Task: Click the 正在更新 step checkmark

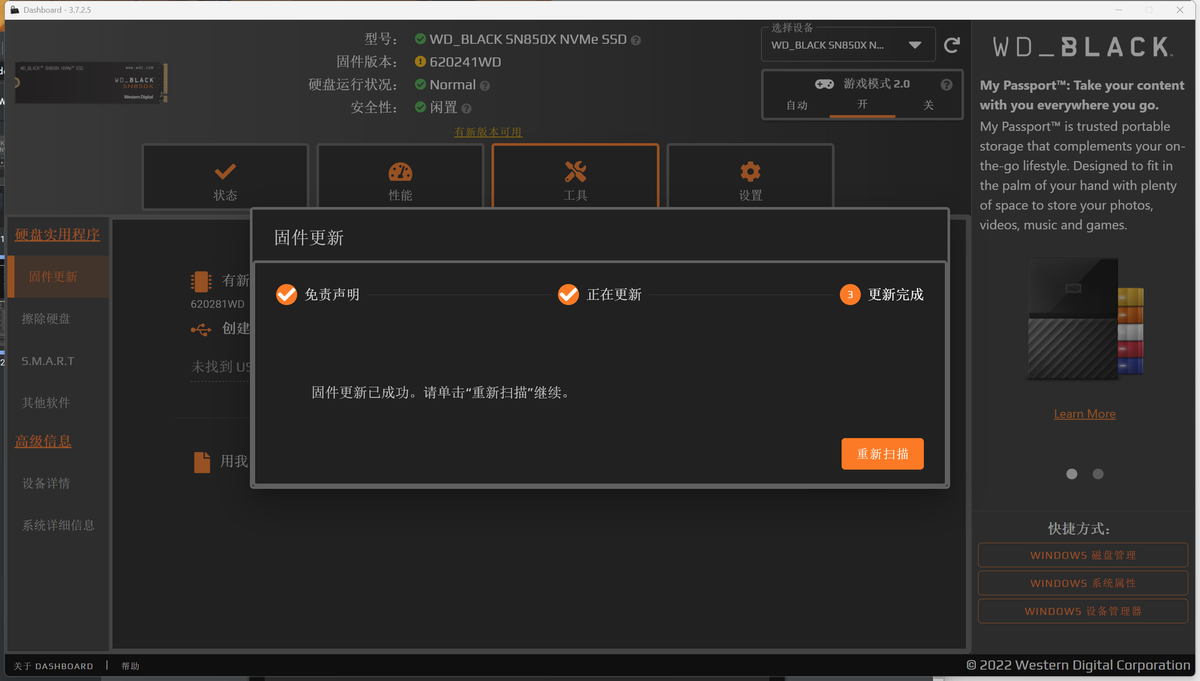Action: click(x=568, y=294)
